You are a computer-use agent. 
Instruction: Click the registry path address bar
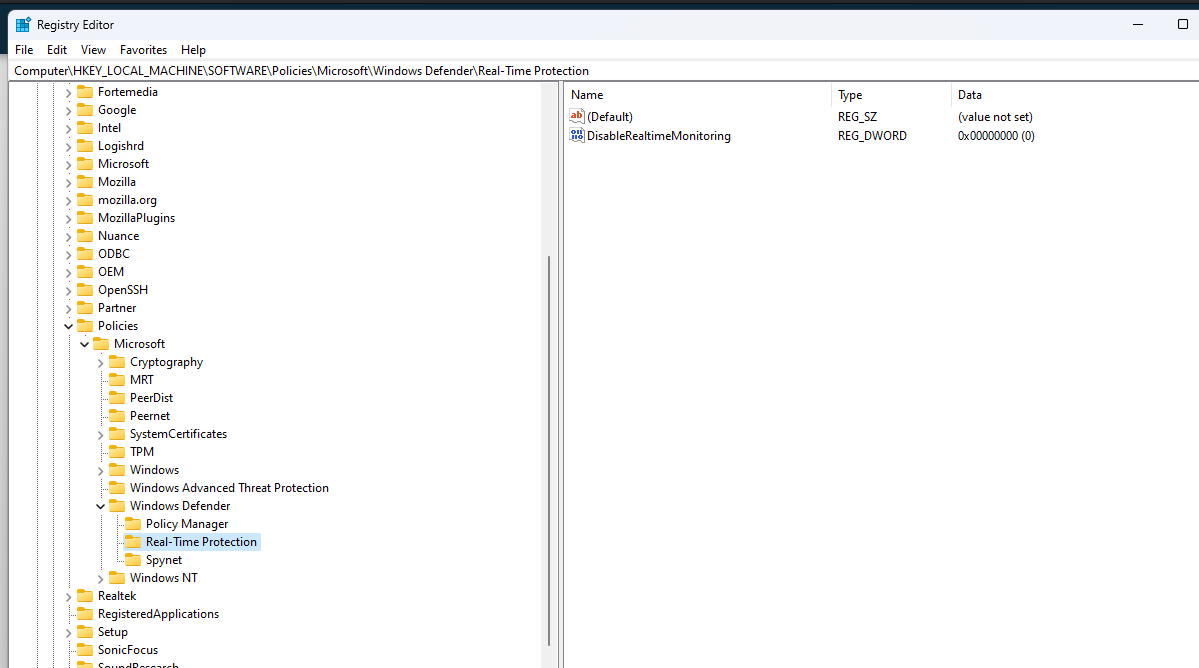604,70
